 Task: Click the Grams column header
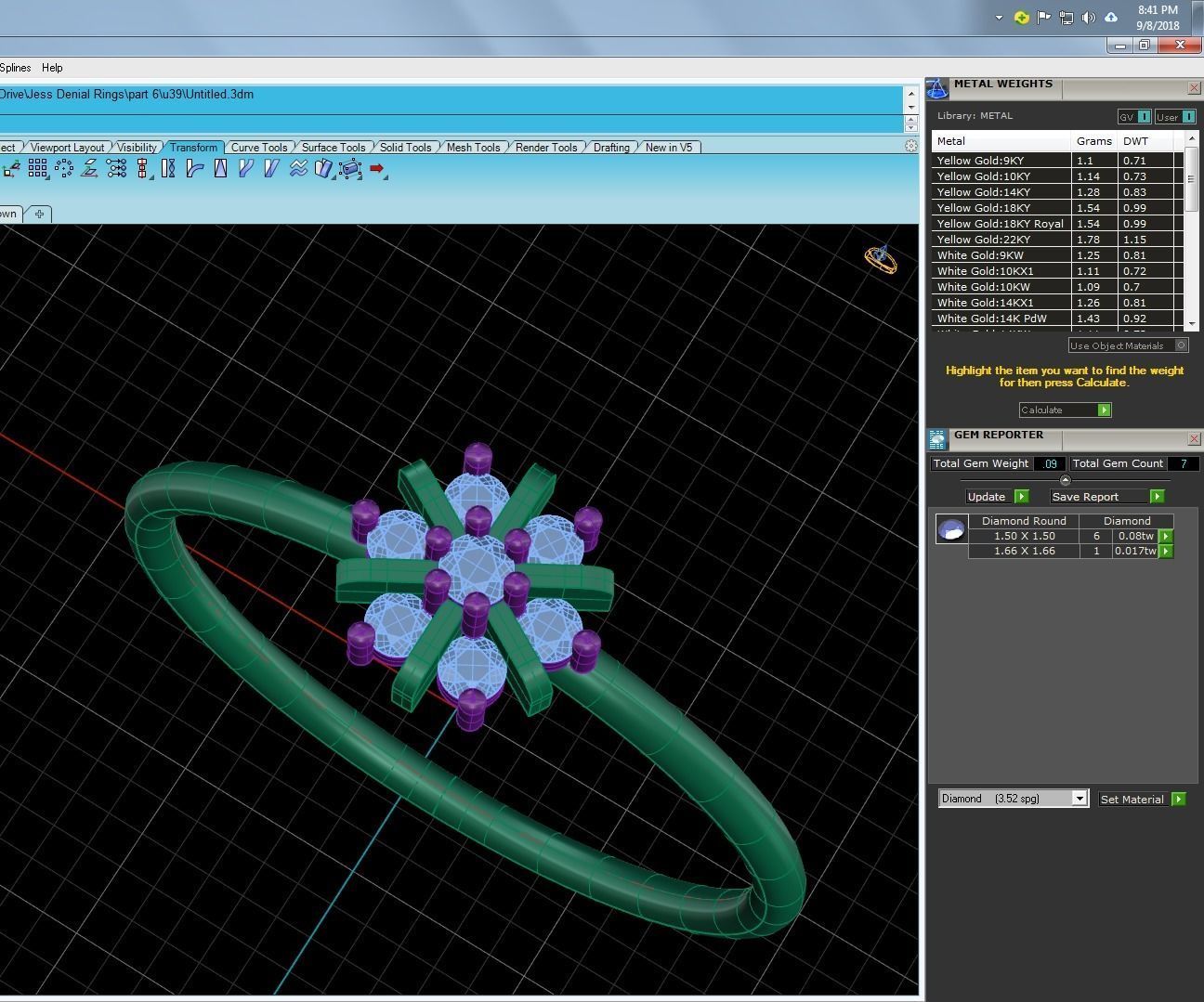1094,141
